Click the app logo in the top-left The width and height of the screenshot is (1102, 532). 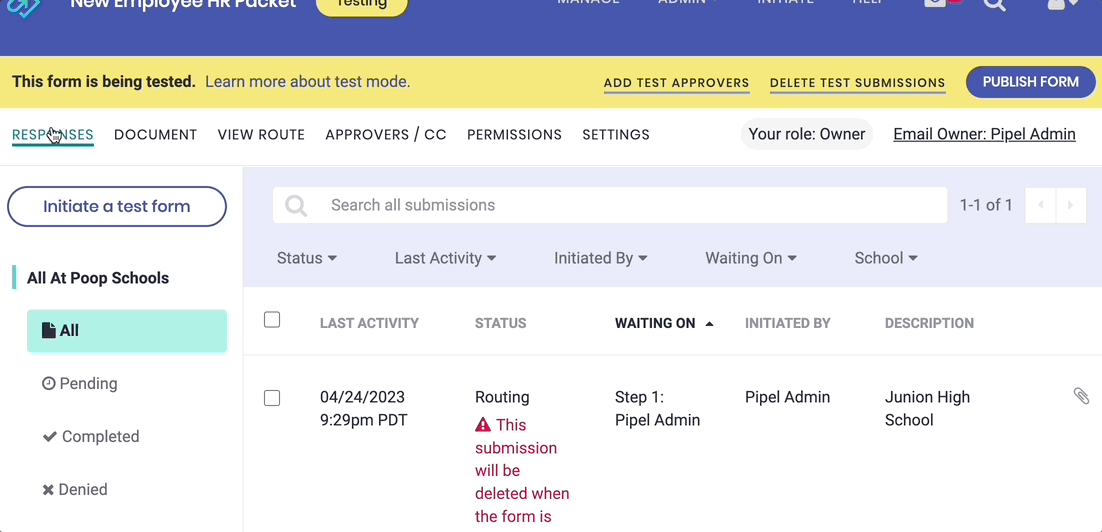(x=24, y=6)
